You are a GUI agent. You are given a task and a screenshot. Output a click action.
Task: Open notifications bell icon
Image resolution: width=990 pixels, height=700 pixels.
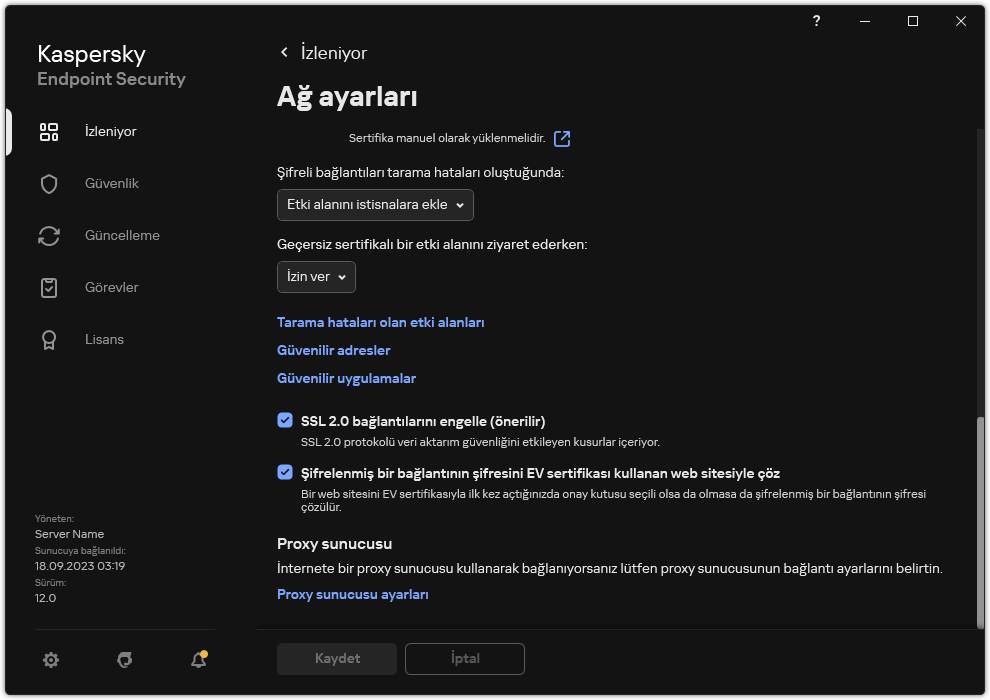198,659
